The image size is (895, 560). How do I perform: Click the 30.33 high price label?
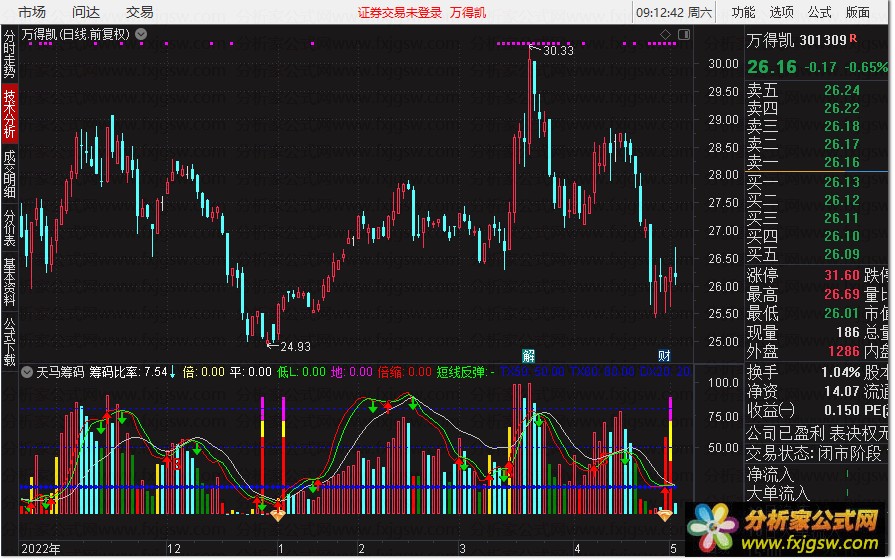(x=558, y=51)
